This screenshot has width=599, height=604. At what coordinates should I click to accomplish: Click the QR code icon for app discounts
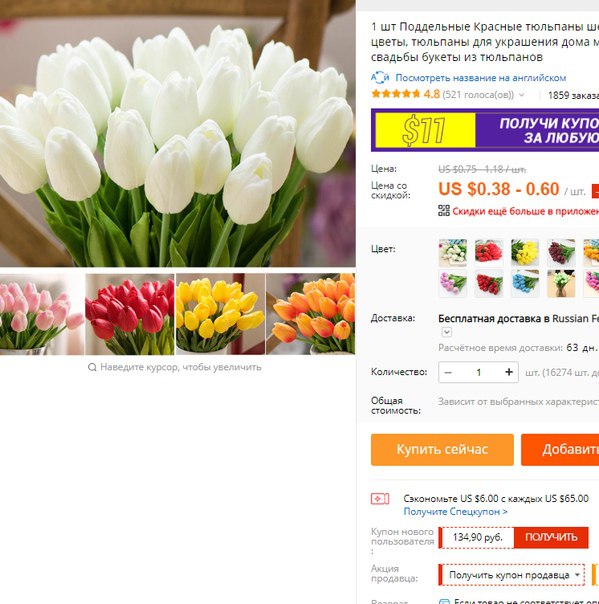[444, 211]
